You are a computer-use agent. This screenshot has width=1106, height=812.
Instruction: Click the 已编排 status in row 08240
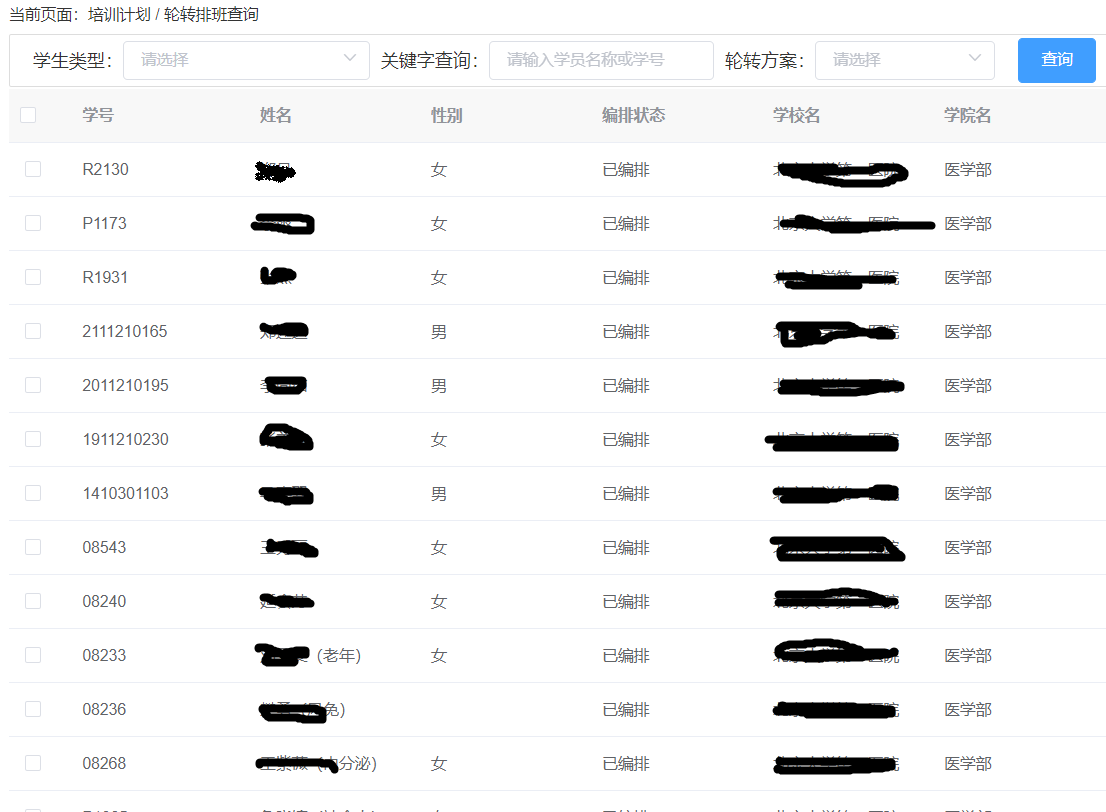click(x=626, y=601)
